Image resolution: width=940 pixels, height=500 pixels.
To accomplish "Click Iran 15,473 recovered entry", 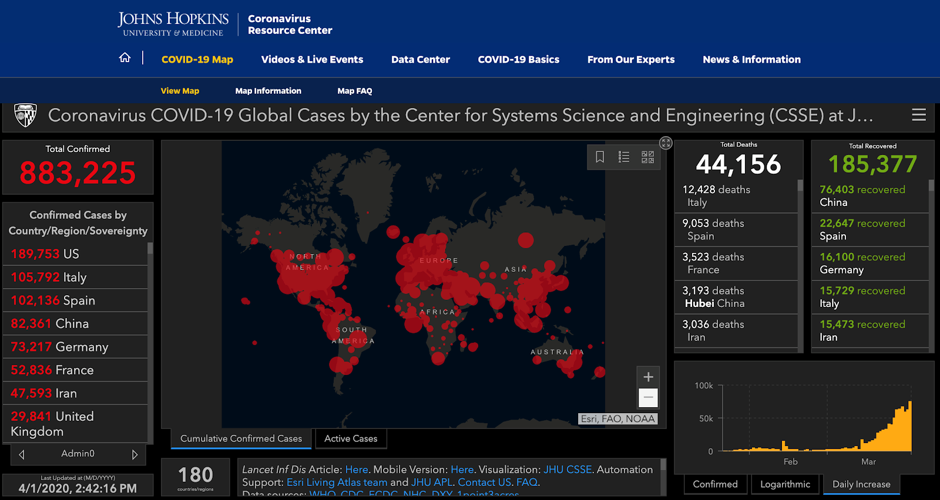I will [x=870, y=330].
